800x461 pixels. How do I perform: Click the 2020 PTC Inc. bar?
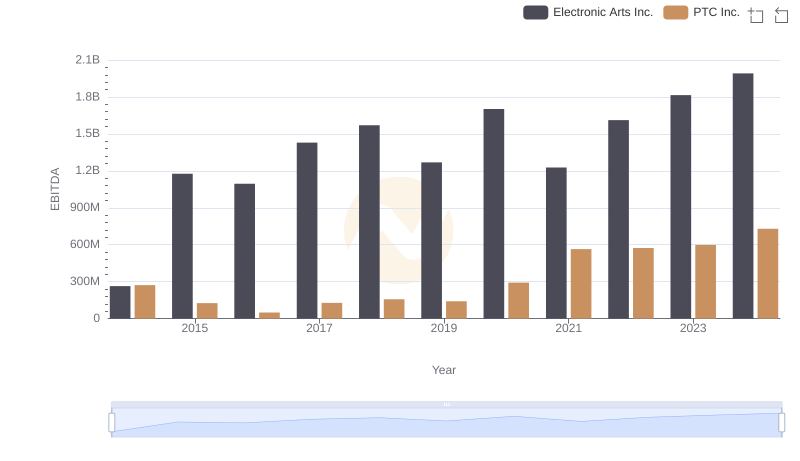point(519,301)
